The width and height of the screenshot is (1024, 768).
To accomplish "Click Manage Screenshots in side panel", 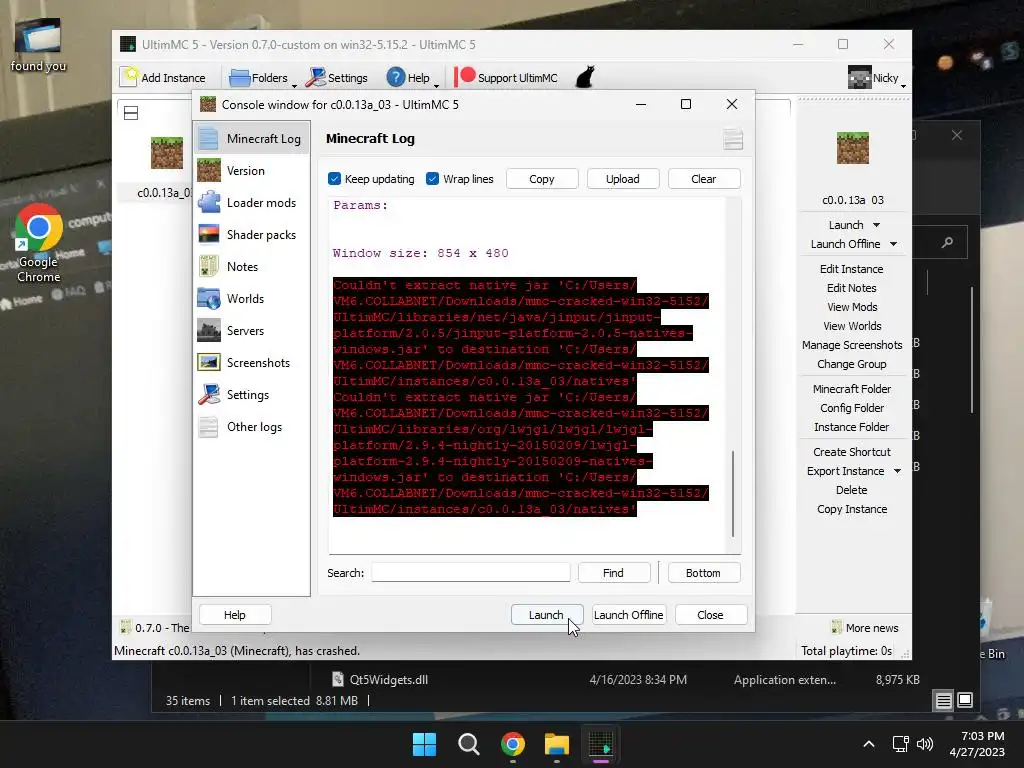I will coord(852,344).
